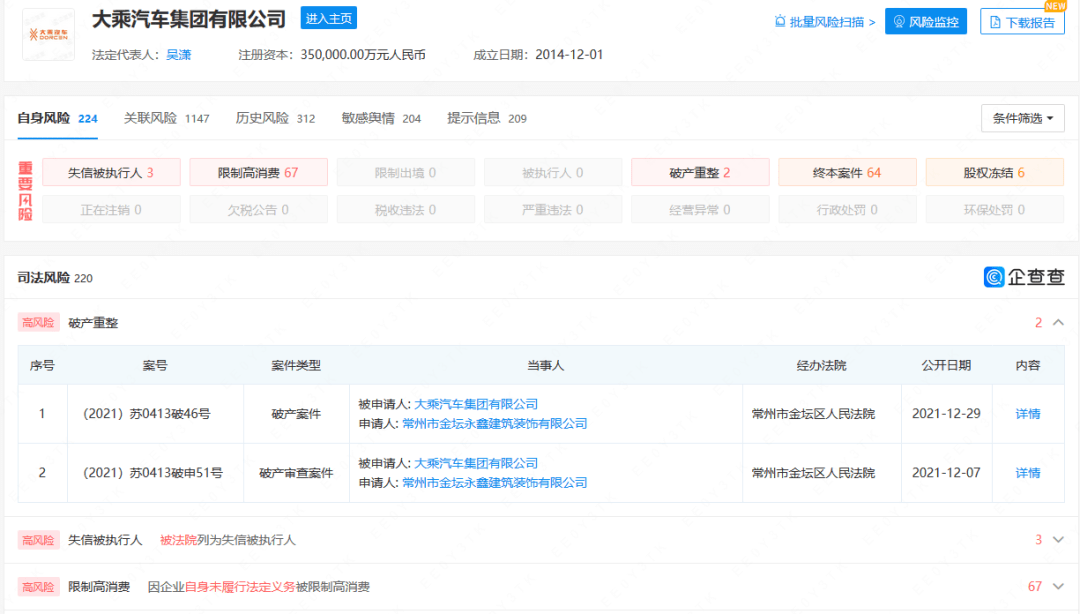Switch to the 自身风险 tab
The height and width of the screenshot is (614, 1080).
click(x=57, y=119)
